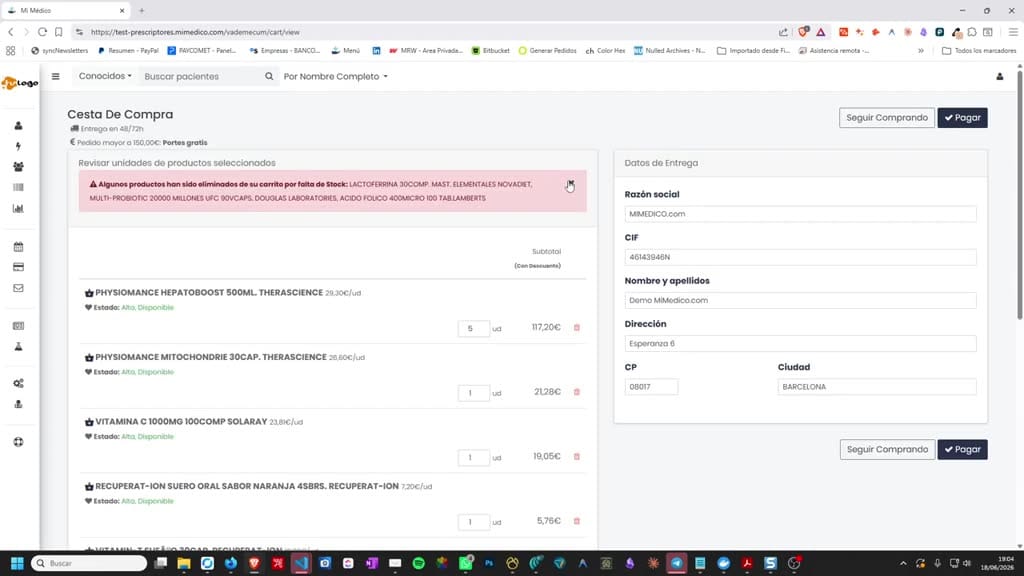Image resolution: width=1024 pixels, height=576 pixels.
Task: Click the CIF input field
Action: 800,257
